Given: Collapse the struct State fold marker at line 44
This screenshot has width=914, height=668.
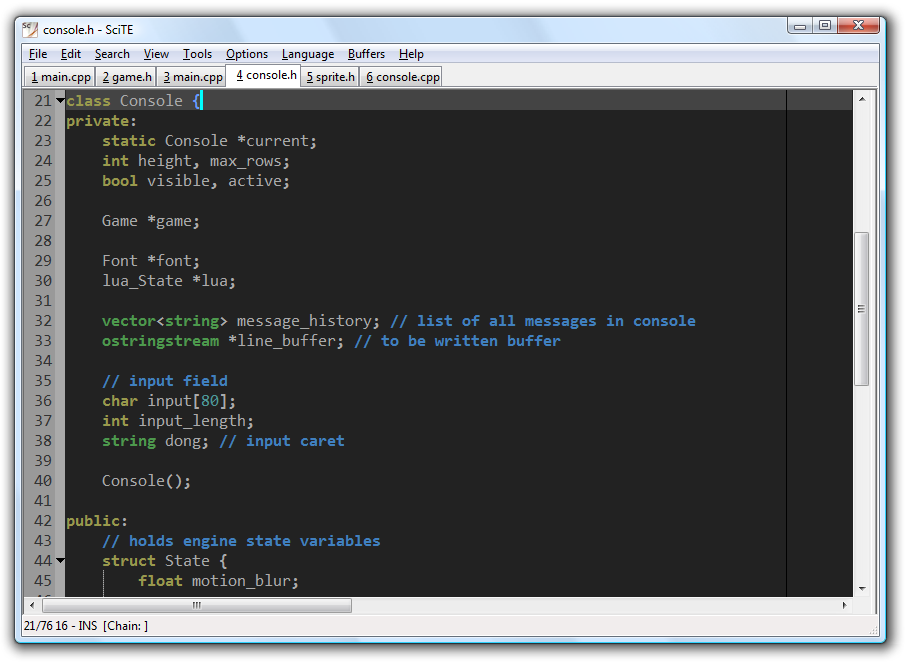Looking at the screenshot, I should click(x=60, y=561).
